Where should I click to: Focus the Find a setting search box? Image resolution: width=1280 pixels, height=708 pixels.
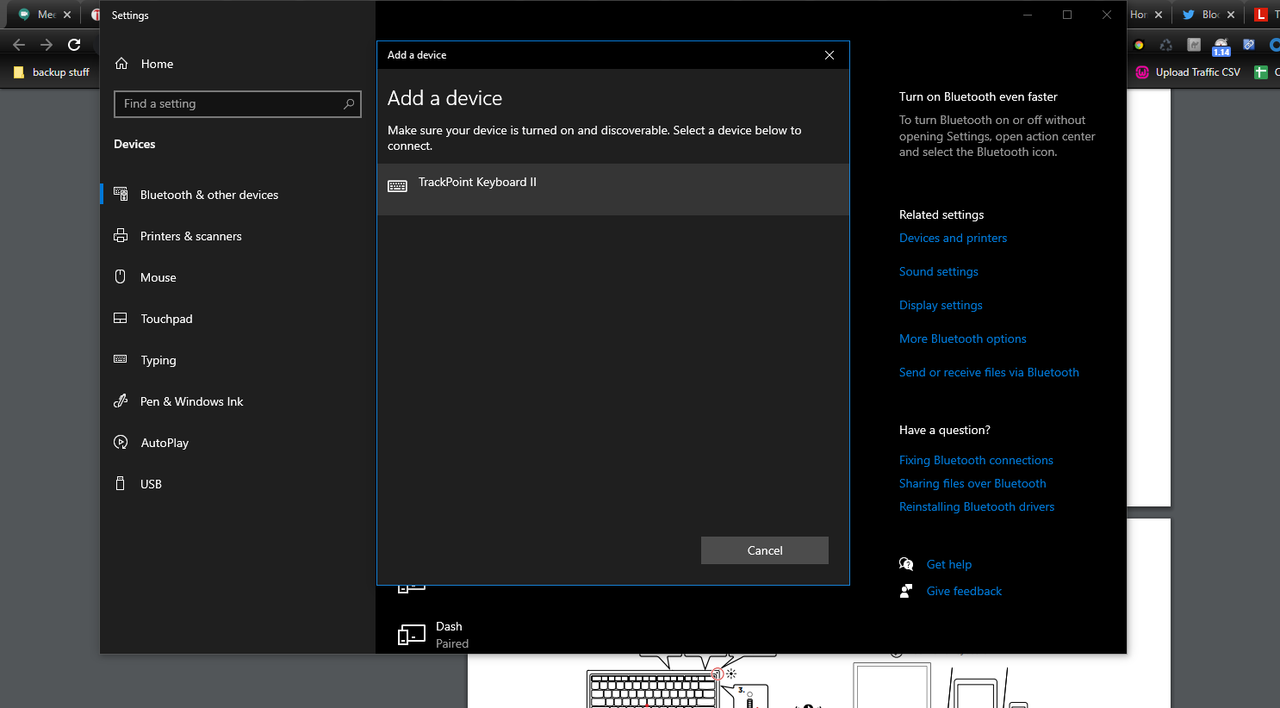point(240,104)
